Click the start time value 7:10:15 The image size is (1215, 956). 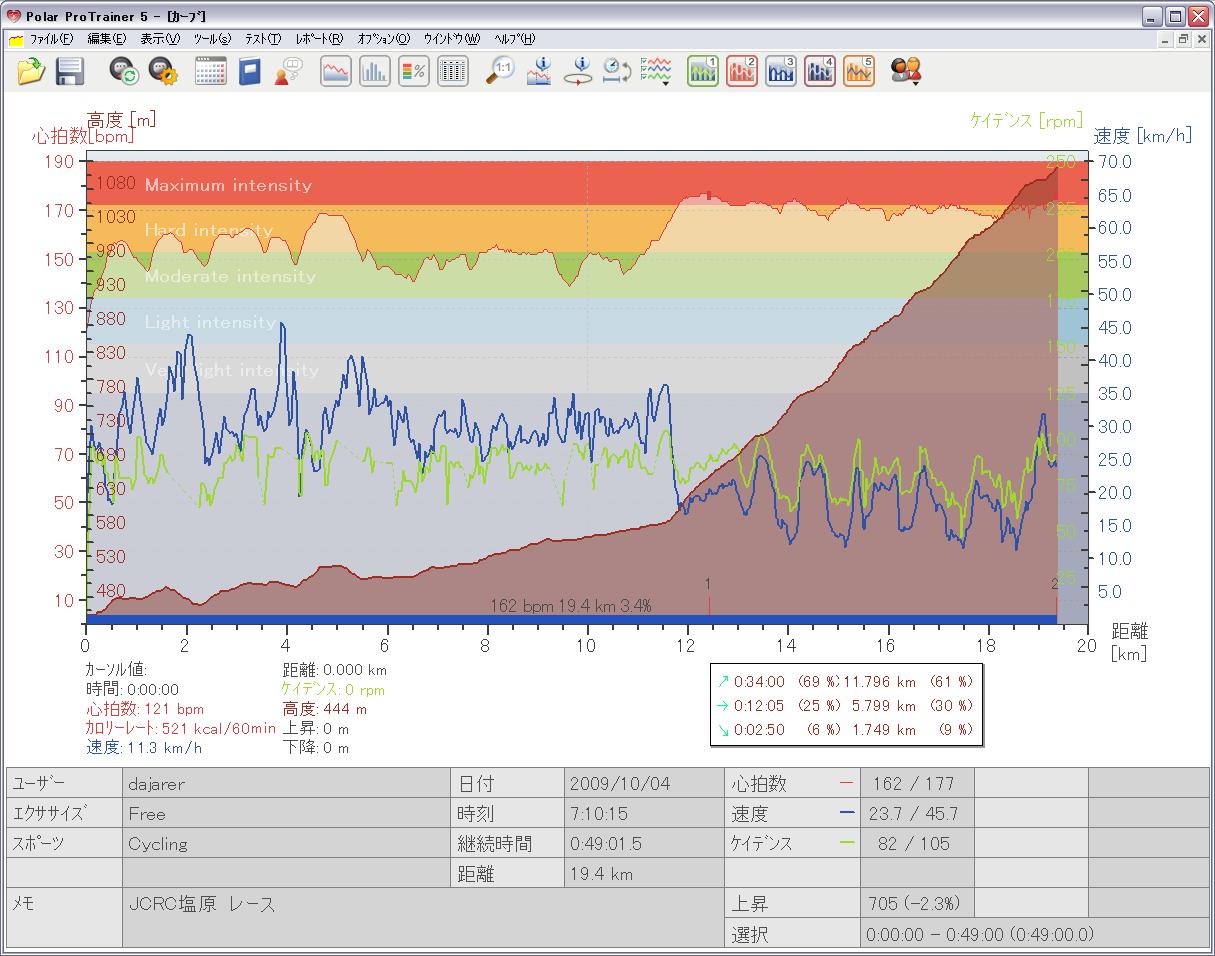[644, 813]
